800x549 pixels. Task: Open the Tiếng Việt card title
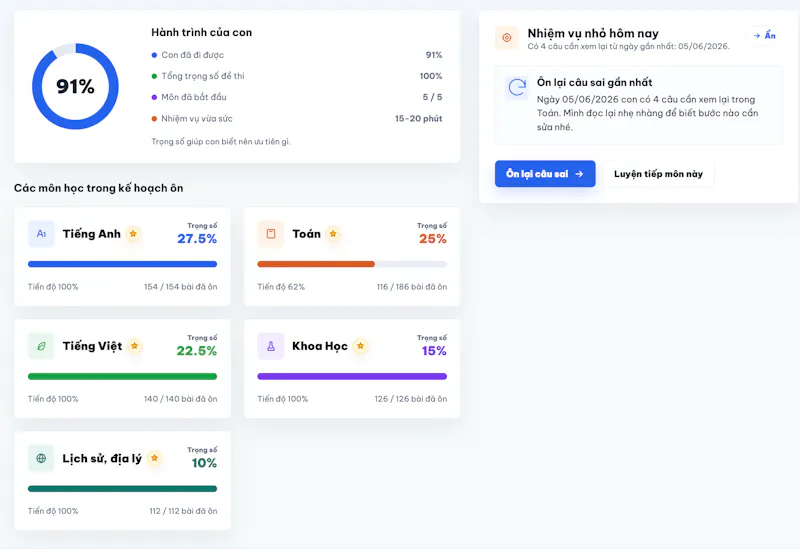(x=92, y=346)
